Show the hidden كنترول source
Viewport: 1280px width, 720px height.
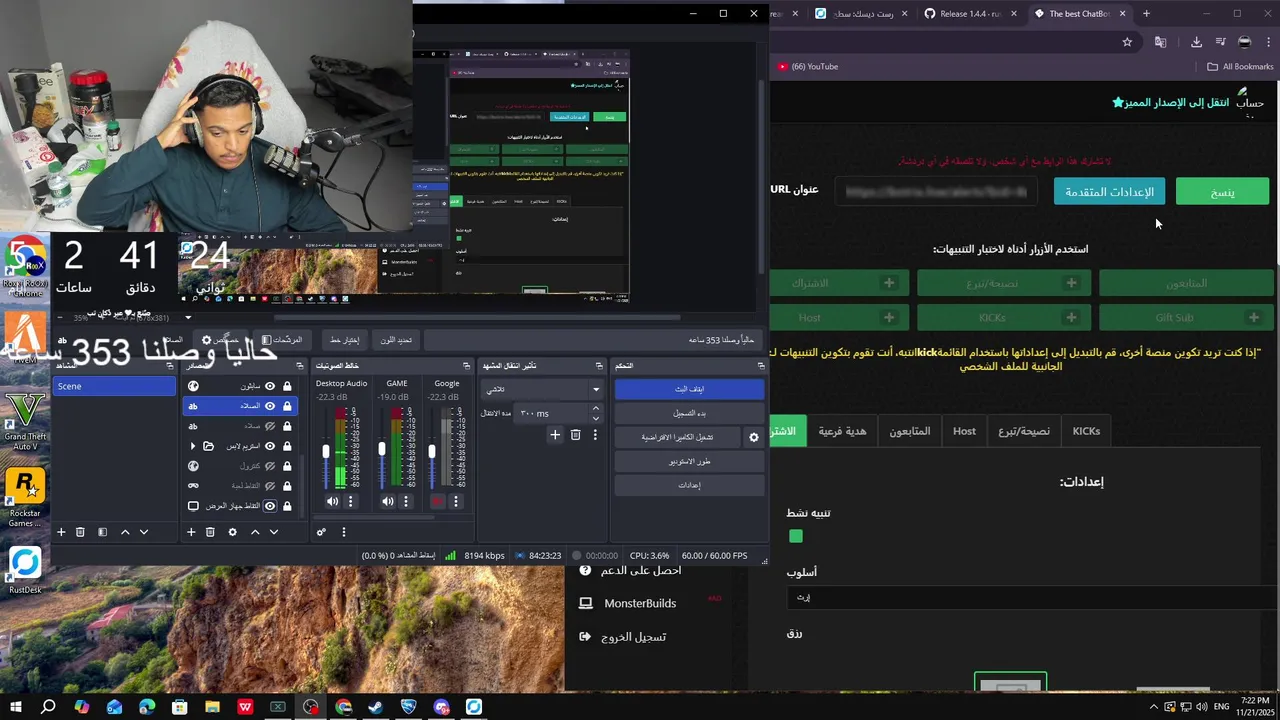click(270, 466)
